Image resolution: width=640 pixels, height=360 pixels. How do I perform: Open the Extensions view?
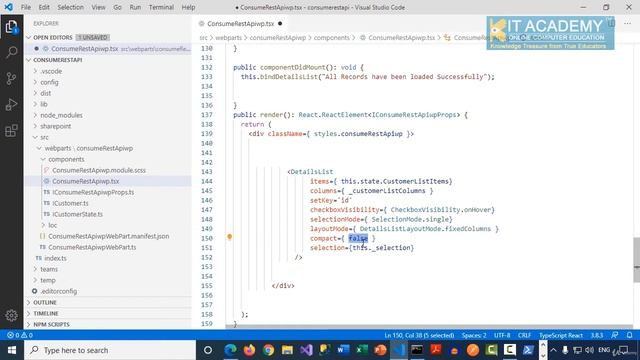coord(11,131)
